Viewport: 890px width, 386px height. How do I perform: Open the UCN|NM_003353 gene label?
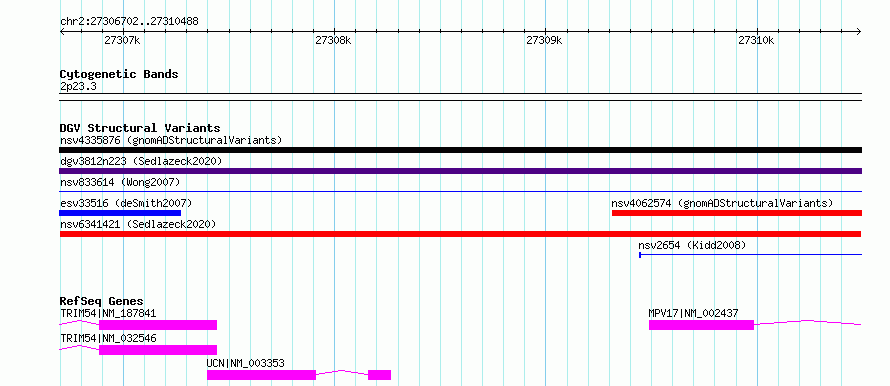[246, 363]
